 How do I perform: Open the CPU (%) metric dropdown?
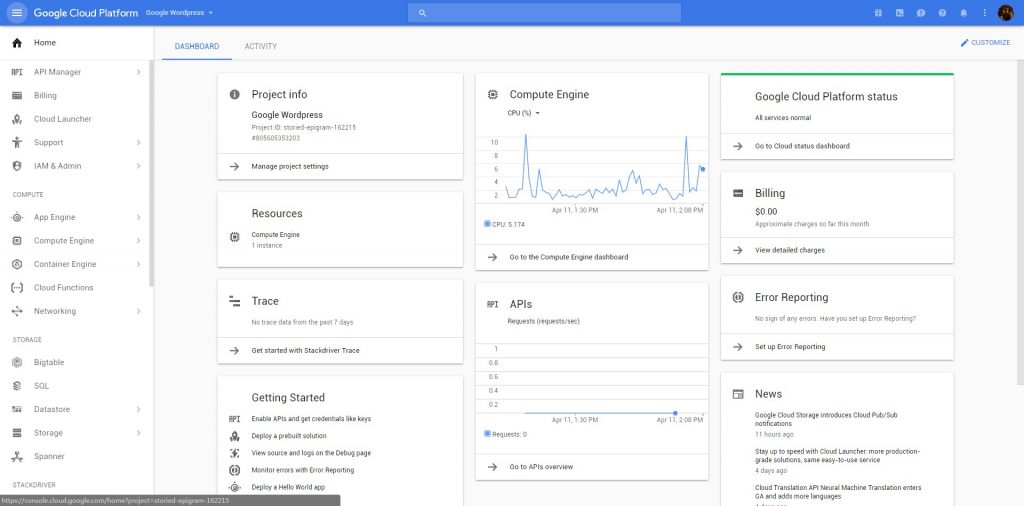click(x=524, y=113)
